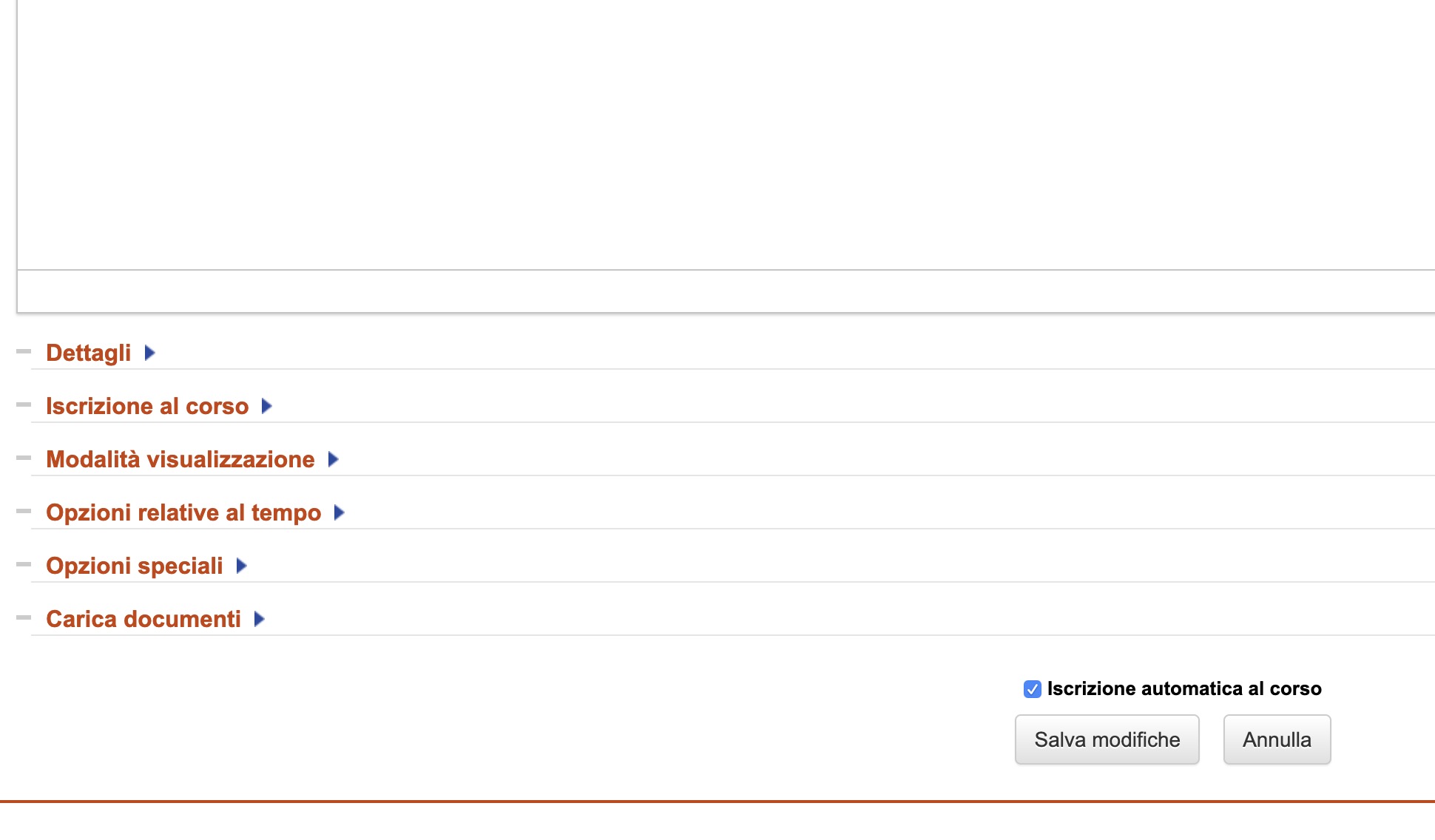Open the Carica documenti section heading

tap(143, 619)
